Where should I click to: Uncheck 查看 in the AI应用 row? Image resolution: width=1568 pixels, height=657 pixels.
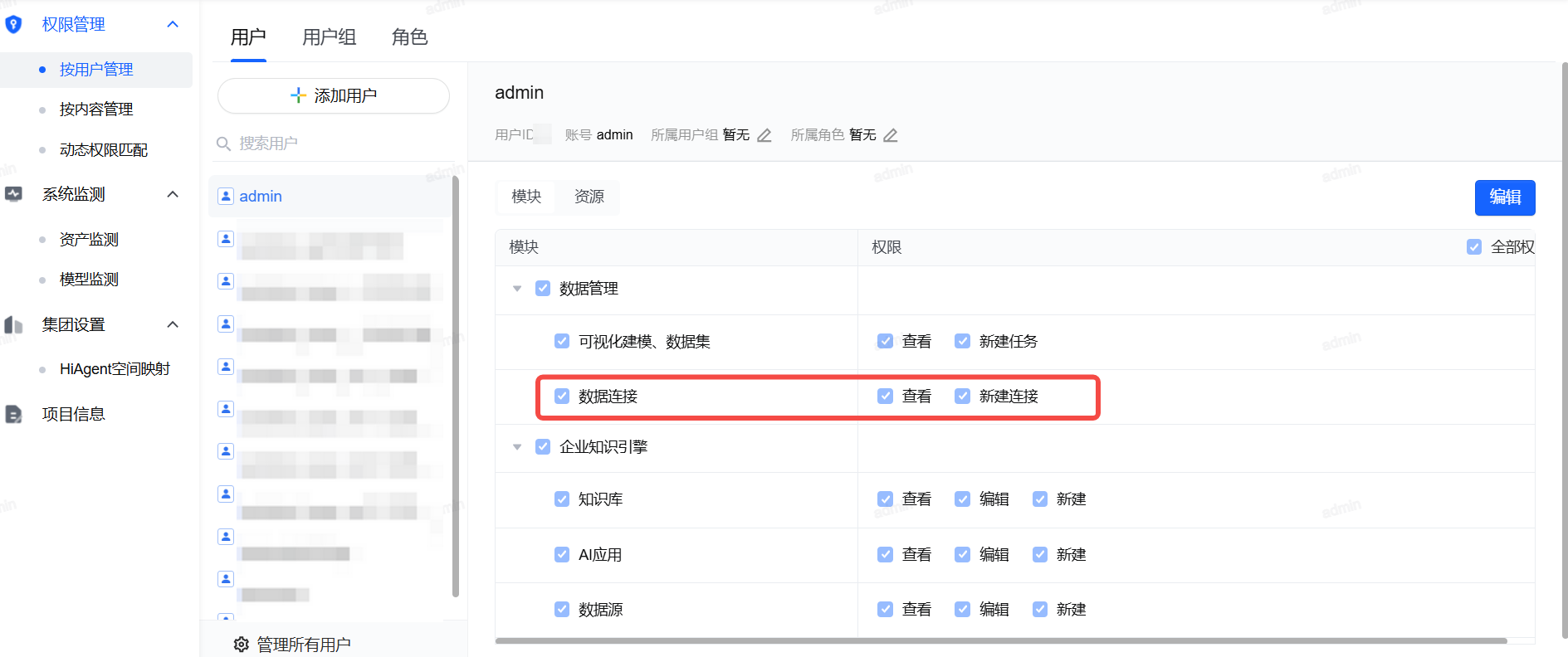[885, 555]
